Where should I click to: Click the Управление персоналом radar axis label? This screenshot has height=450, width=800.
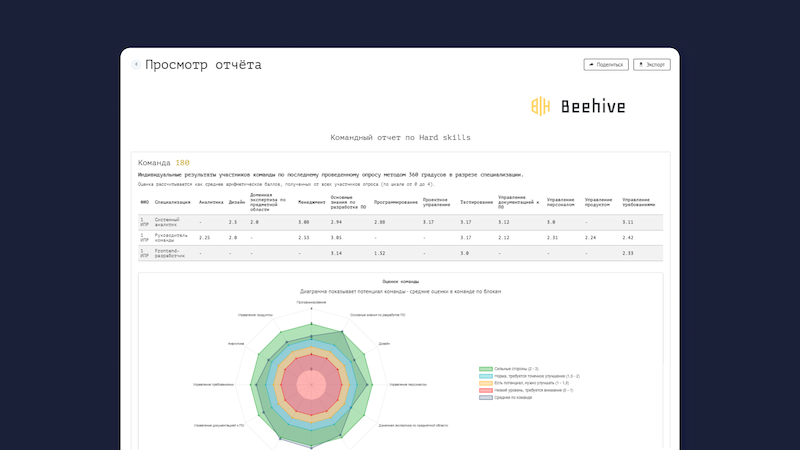click(408, 385)
